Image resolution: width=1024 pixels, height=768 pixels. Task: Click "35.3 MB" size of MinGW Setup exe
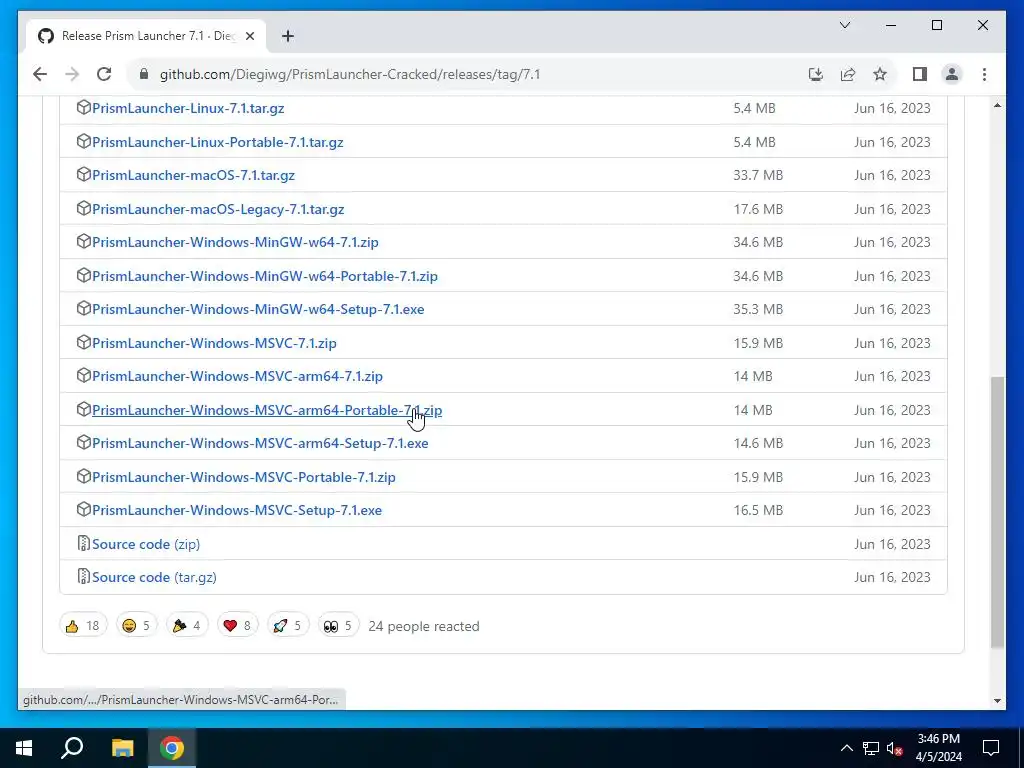pyautogui.click(x=758, y=310)
